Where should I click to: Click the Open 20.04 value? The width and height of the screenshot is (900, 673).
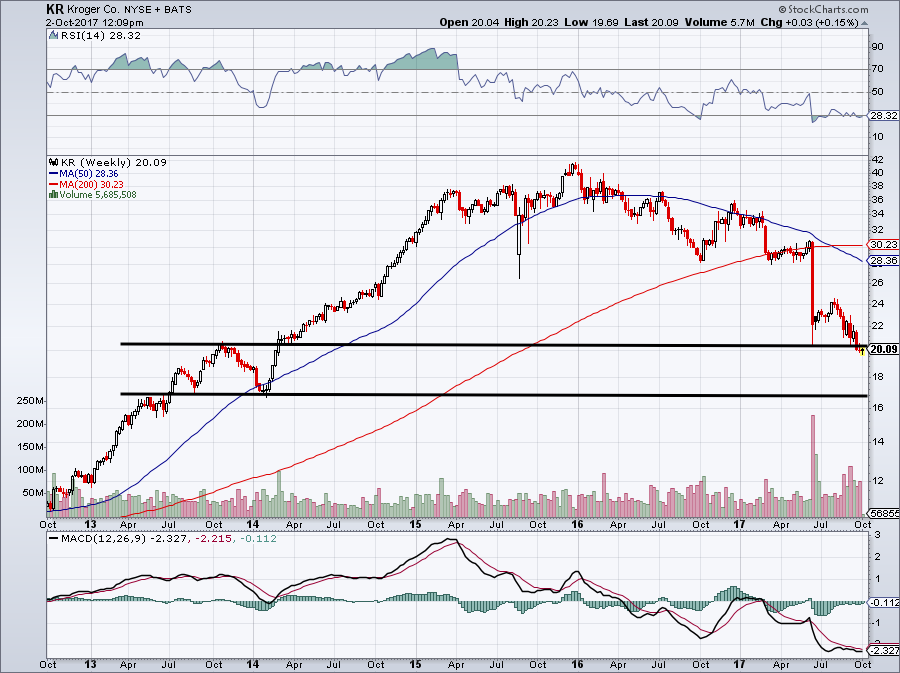470,22
